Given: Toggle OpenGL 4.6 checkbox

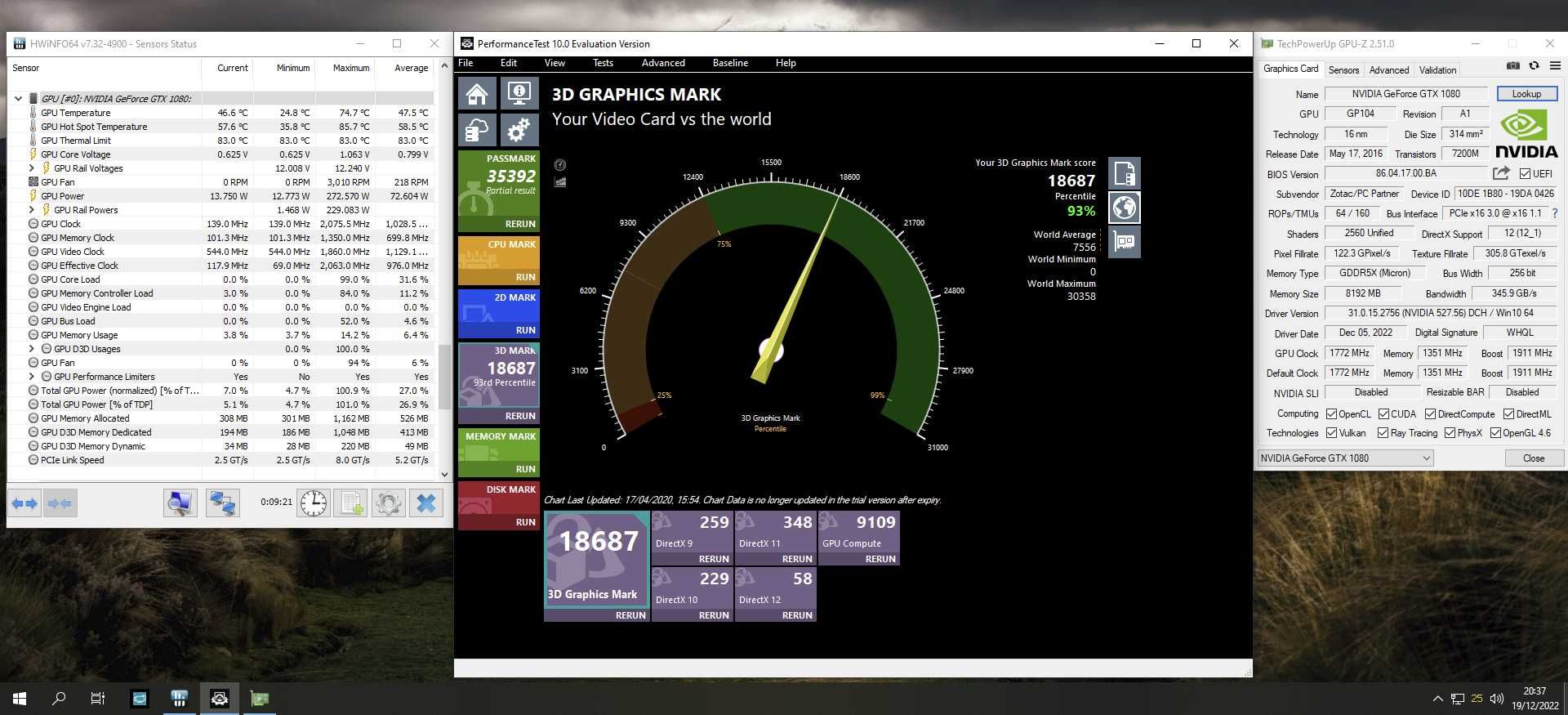Looking at the screenshot, I should [x=1495, y=433].
